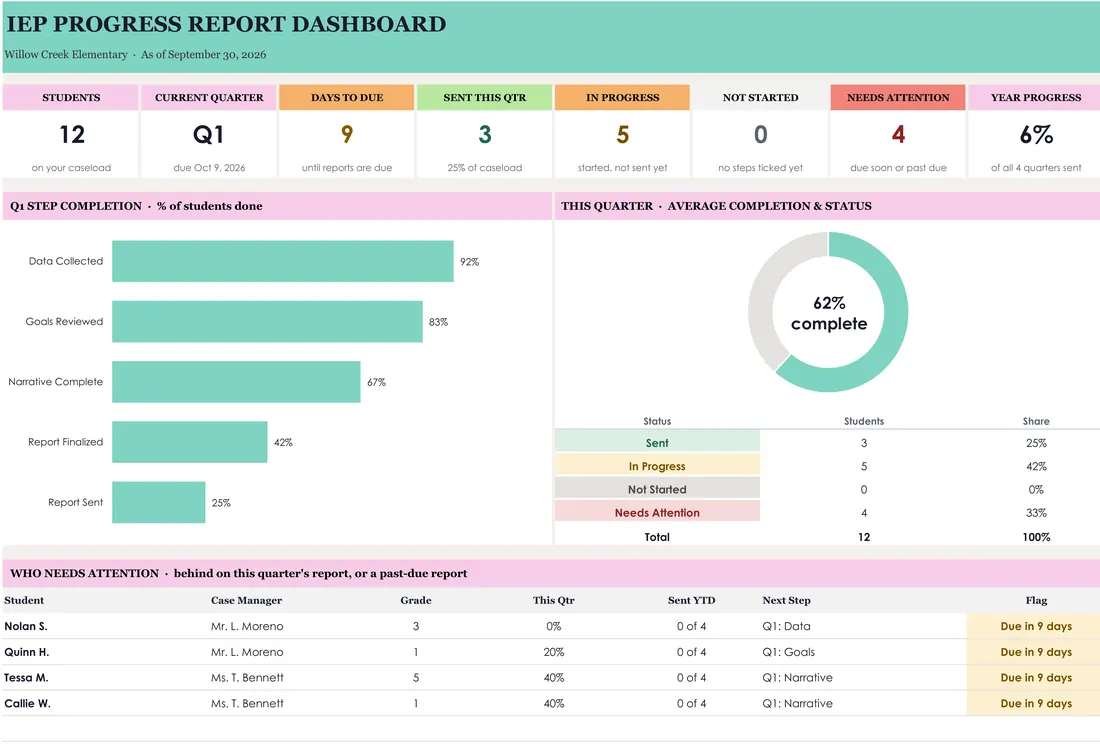Viewport: 1100px width, 745px height.
Task: Click the This Quarter Average Completion header
Action: 827,206
